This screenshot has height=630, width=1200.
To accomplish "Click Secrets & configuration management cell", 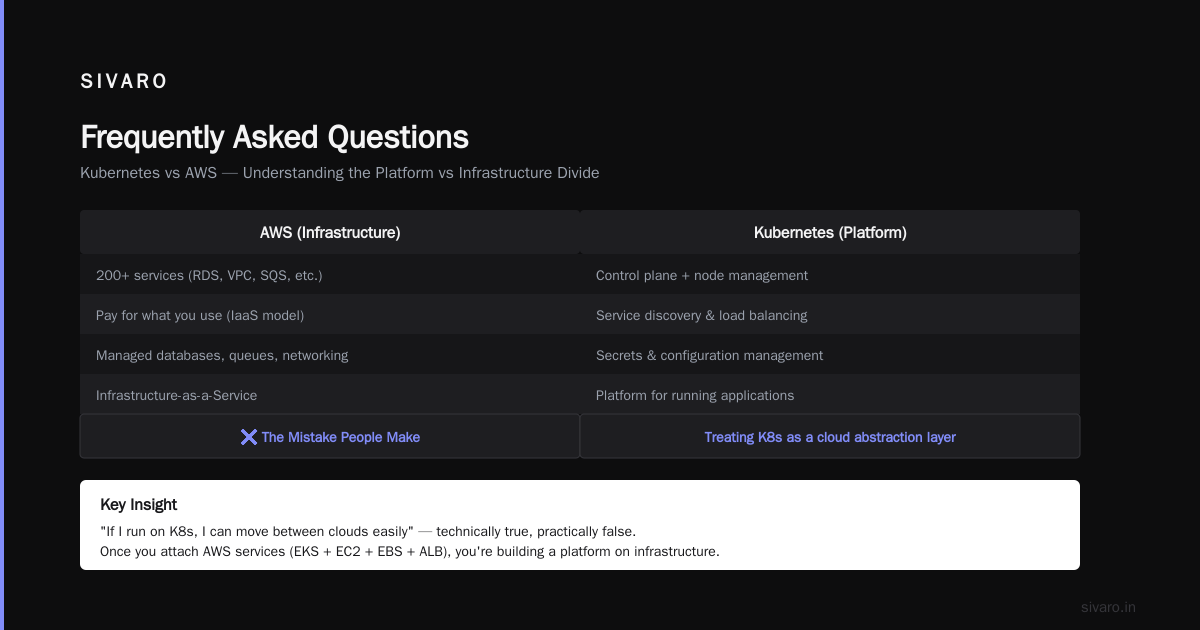I will (830, 355).
